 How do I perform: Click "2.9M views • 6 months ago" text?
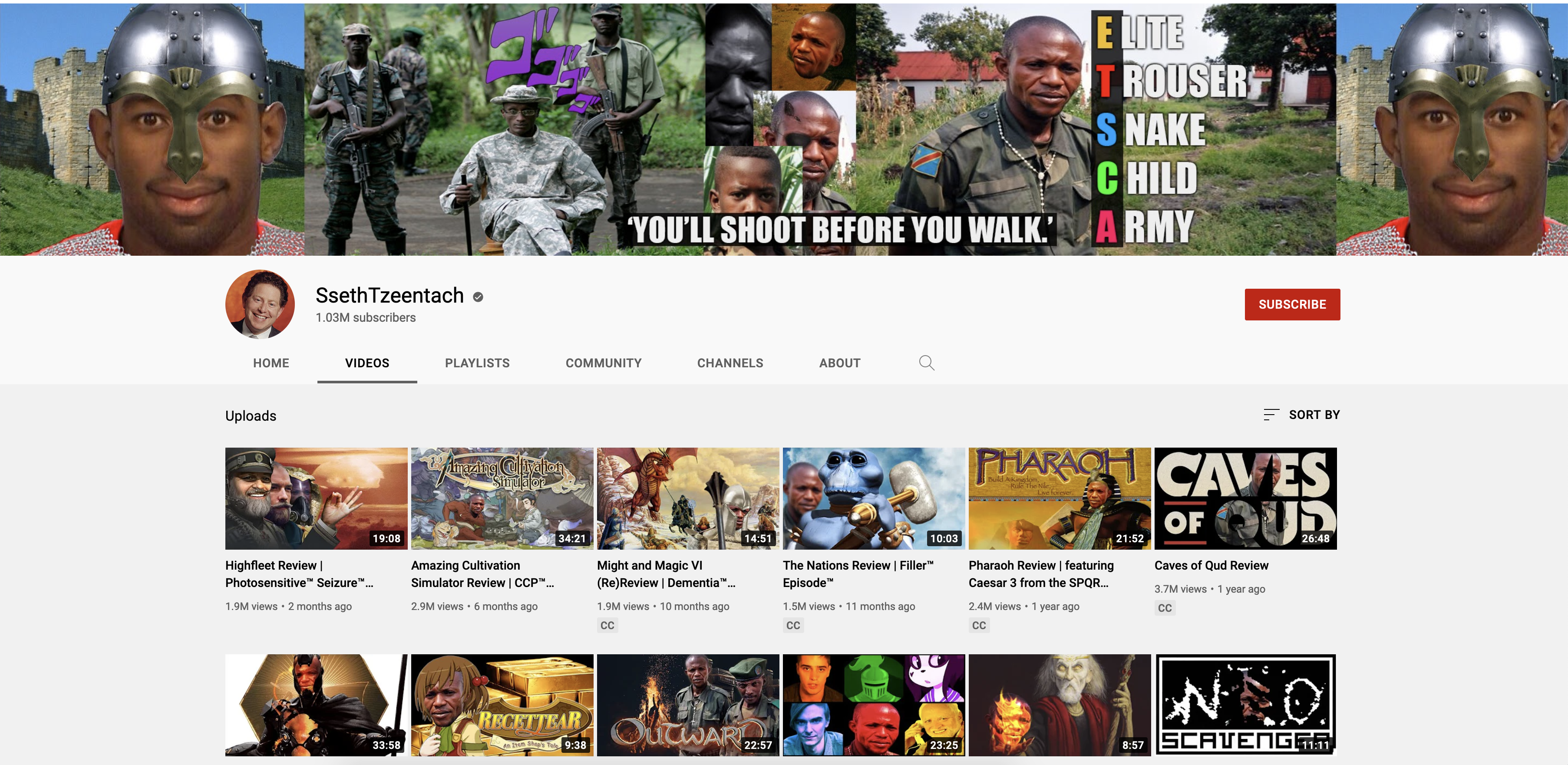(474, 606)
